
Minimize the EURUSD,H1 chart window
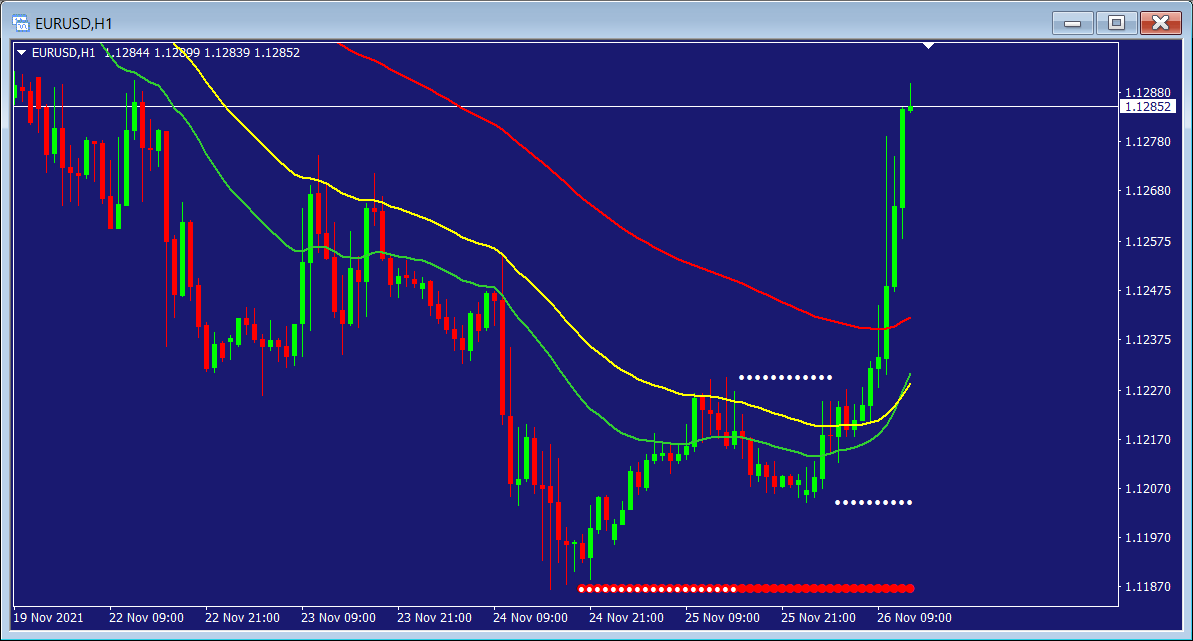coord(1075,22)
